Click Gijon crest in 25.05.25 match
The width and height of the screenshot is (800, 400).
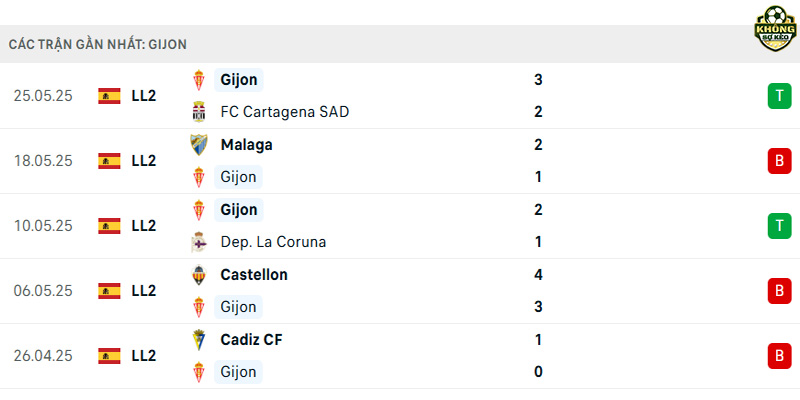tap(198, 80)
